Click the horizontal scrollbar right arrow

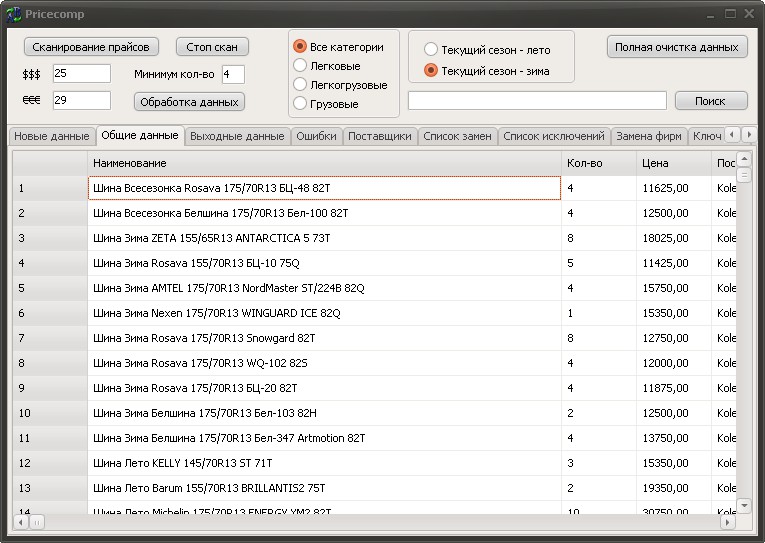[x=730, y=521]
